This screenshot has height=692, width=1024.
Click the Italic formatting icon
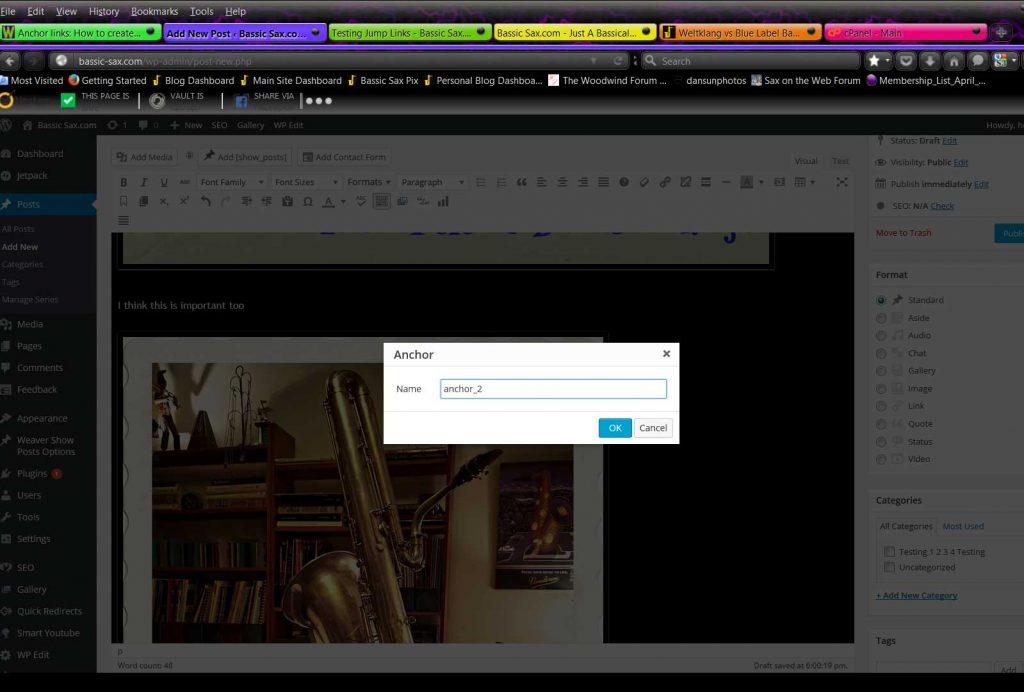[144, 182]
